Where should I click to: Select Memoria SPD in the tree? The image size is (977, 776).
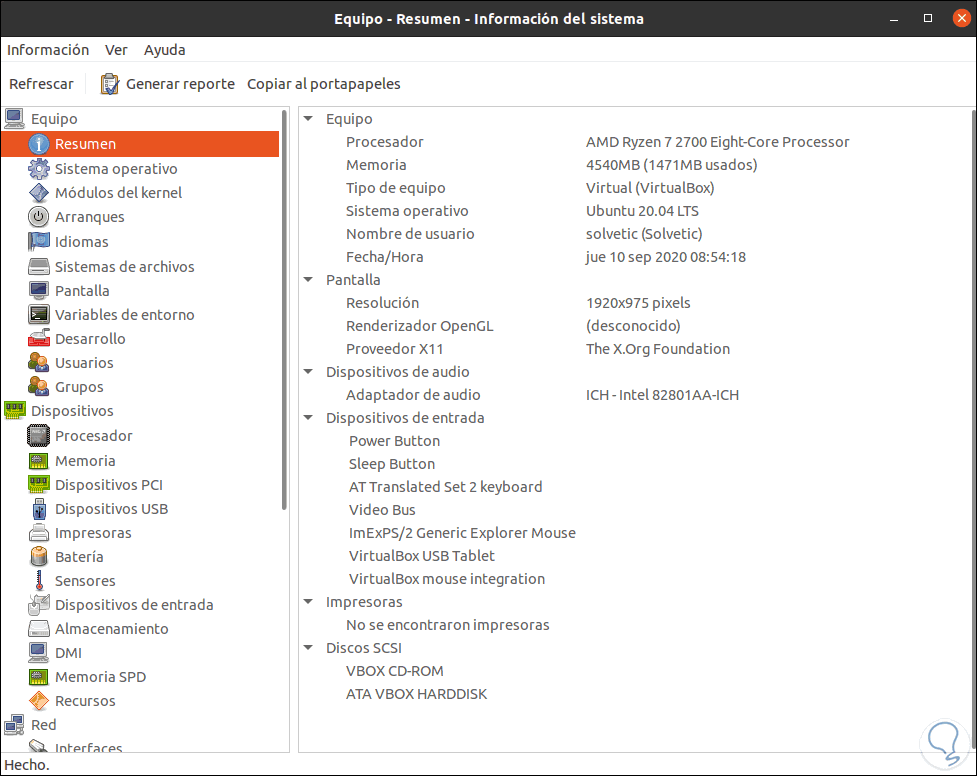[x=100, y=677]
